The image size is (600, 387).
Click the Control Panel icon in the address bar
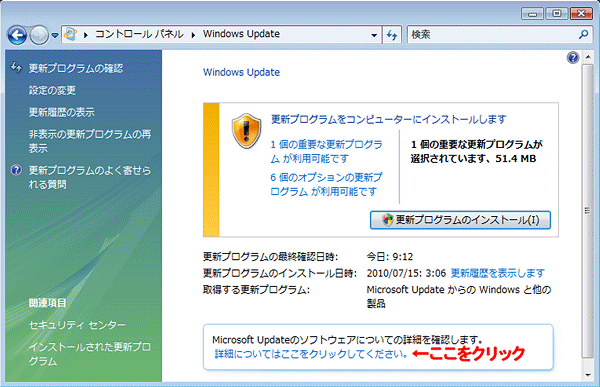tap(70, 34)
